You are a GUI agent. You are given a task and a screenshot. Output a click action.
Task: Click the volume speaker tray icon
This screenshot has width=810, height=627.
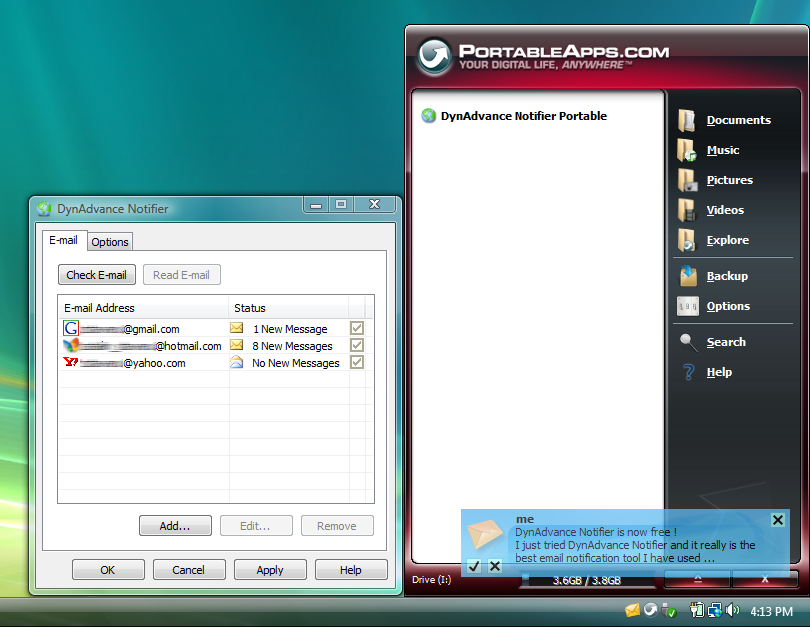tap(732, 610)
